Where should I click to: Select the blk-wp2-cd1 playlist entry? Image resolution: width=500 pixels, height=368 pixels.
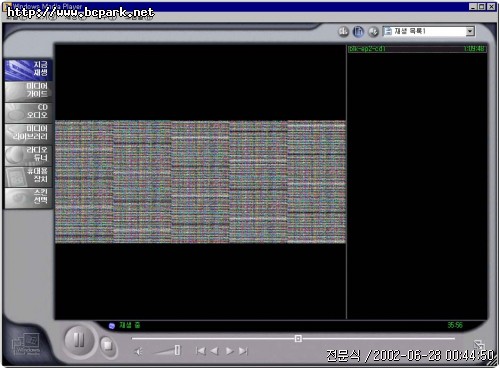coord(417,49)
